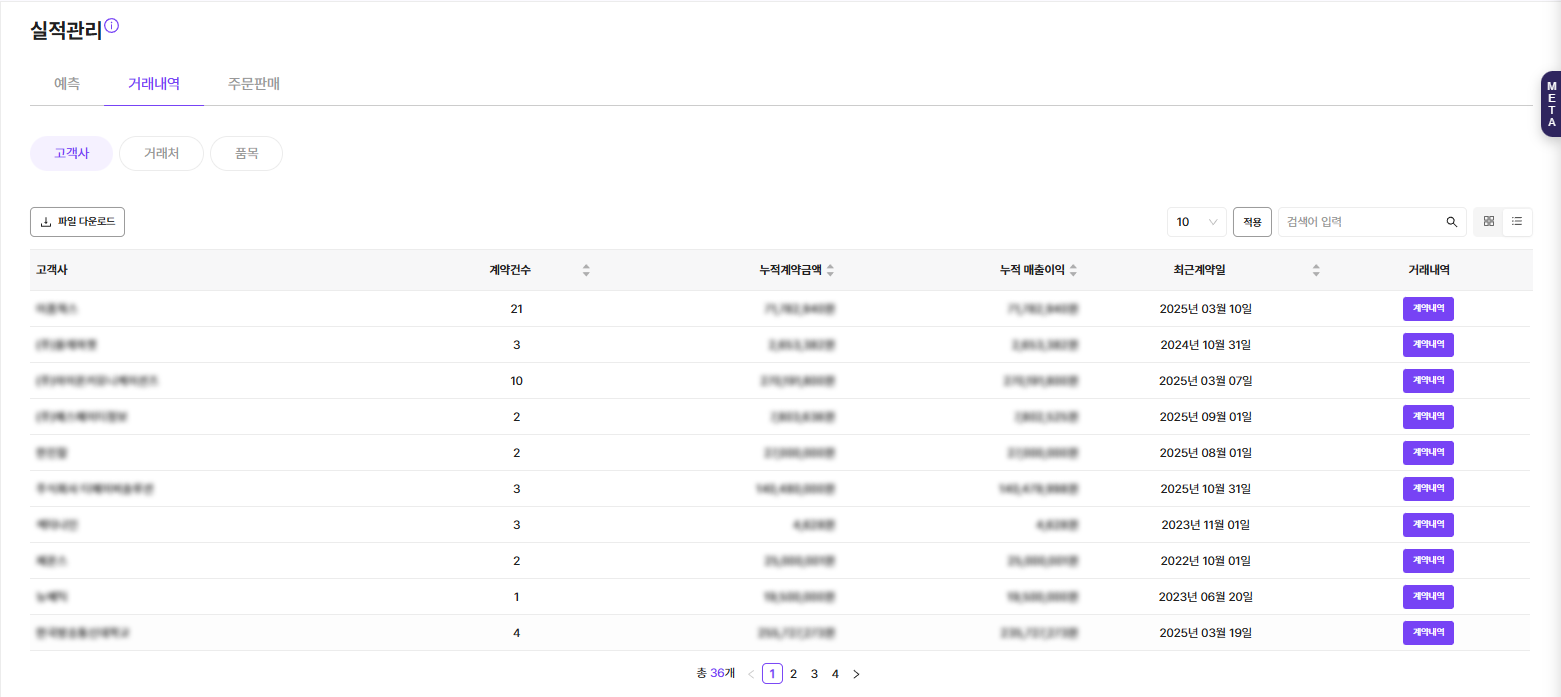The height and width of the screenshot is (697, 1561).
Task: Select the 고객사 filter pill
Action: pos(71,154)
